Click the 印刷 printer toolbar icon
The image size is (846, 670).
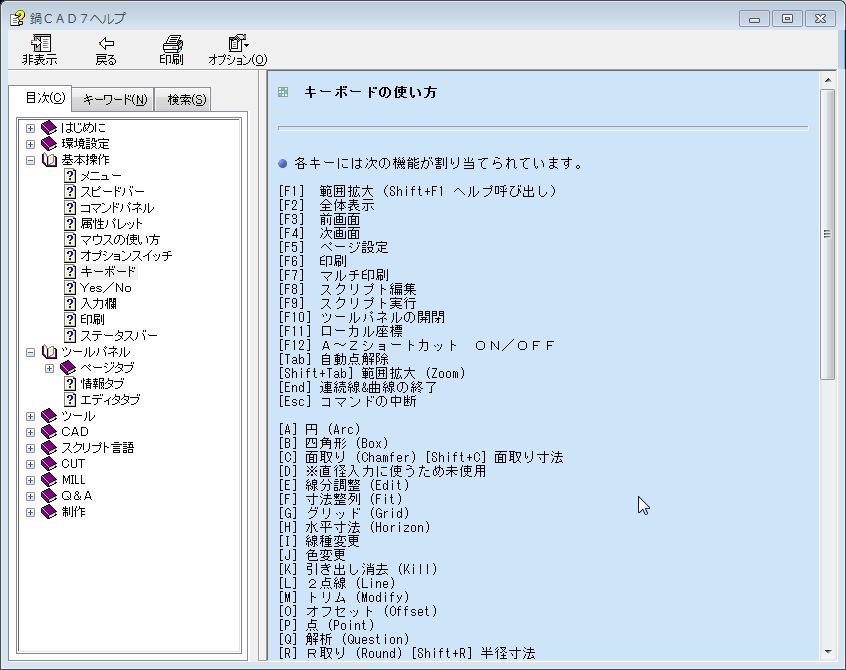click(x=172, y=50)
